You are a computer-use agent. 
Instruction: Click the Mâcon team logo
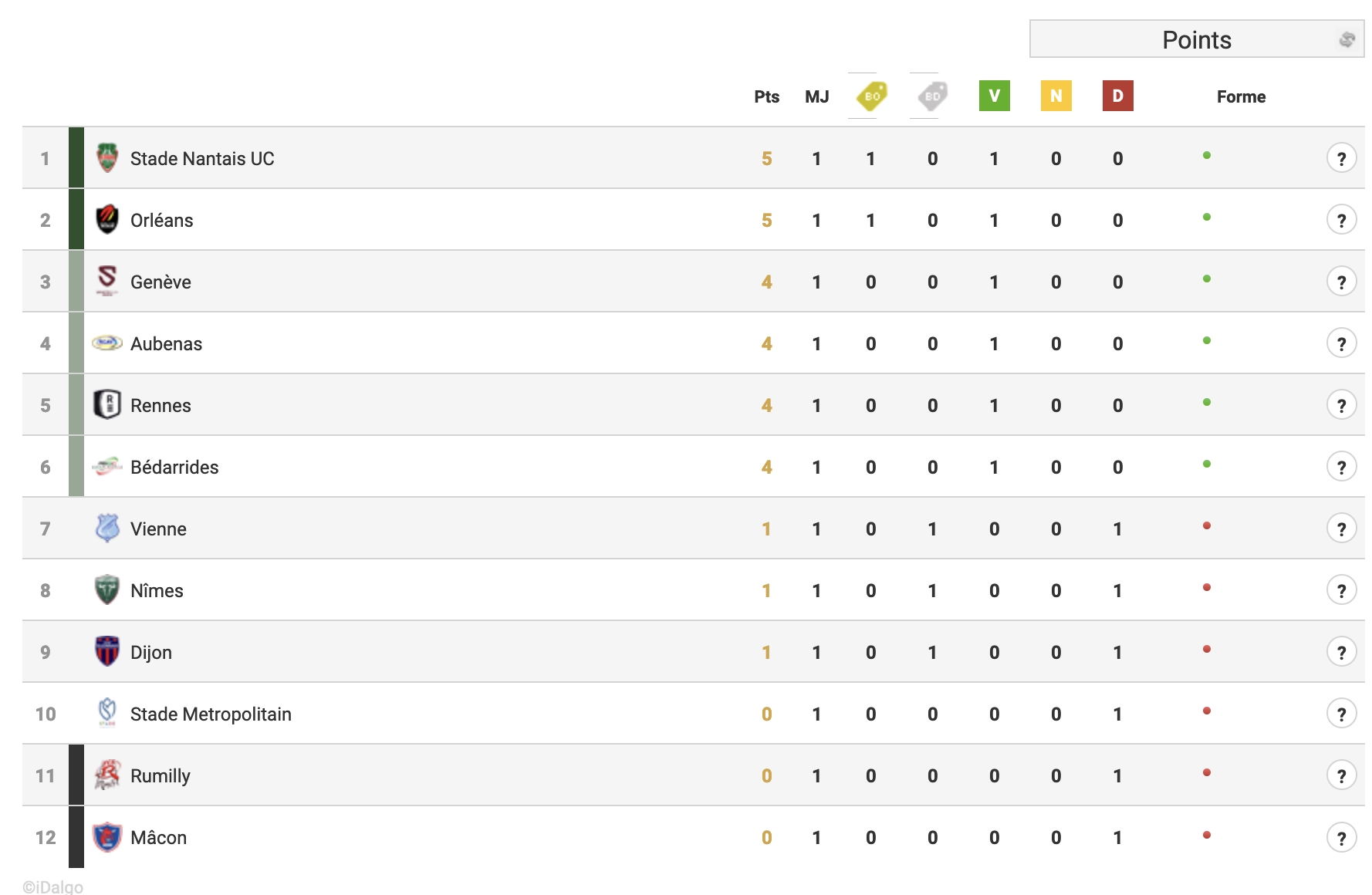pos(107,837)
